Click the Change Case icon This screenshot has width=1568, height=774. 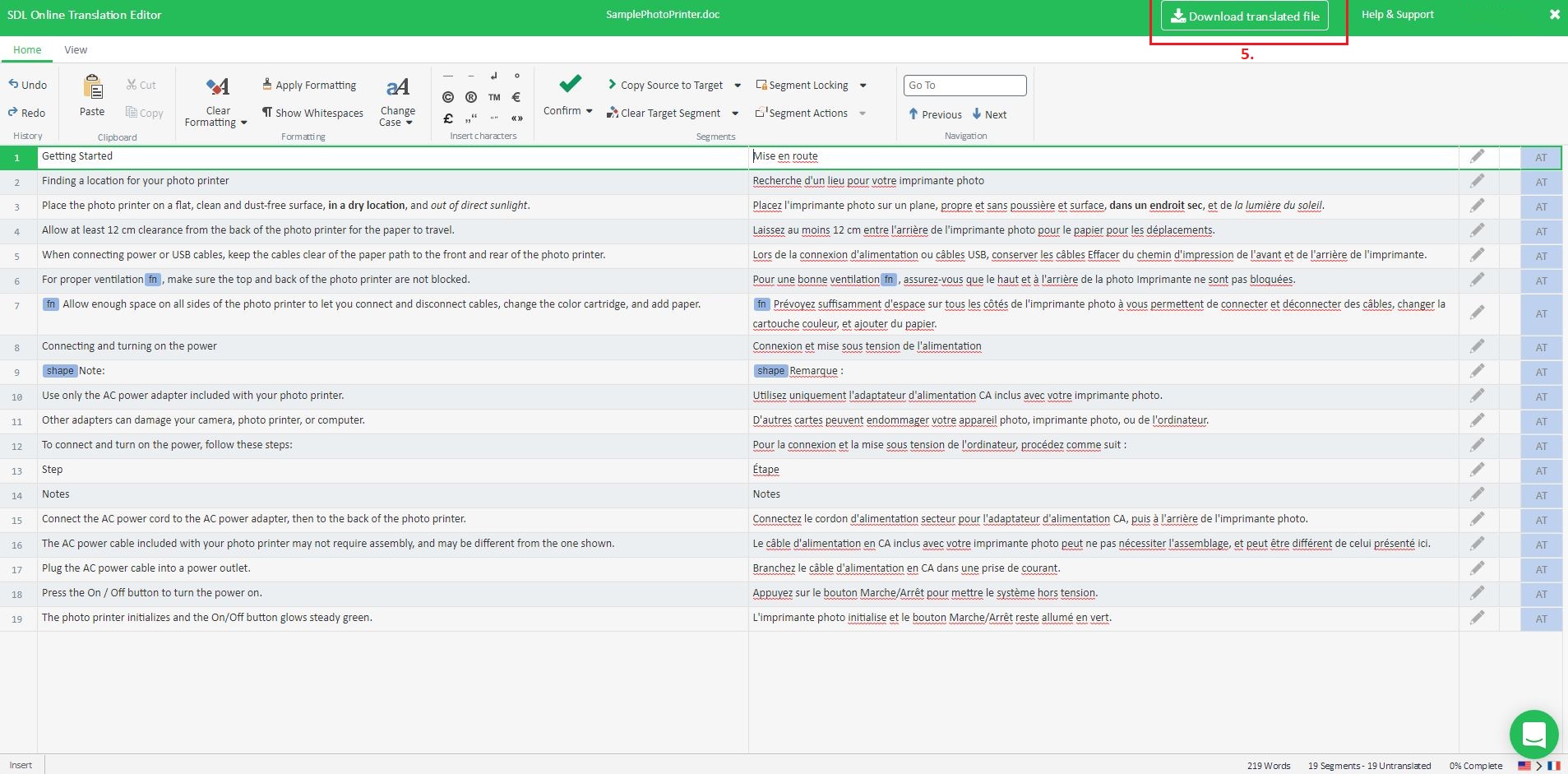click(x=398, y=86)
